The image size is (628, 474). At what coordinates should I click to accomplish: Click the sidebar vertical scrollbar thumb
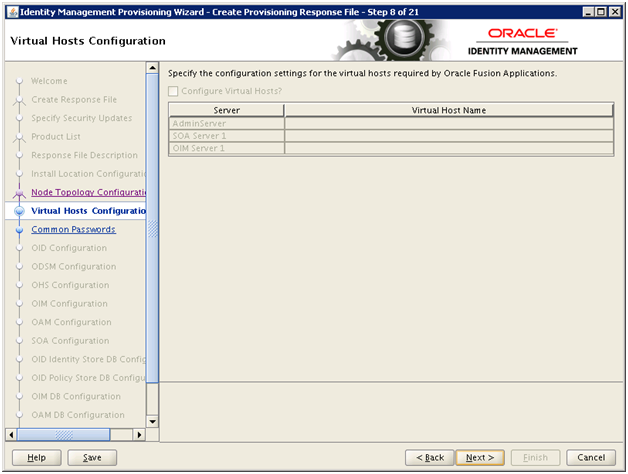pos(152,228)
